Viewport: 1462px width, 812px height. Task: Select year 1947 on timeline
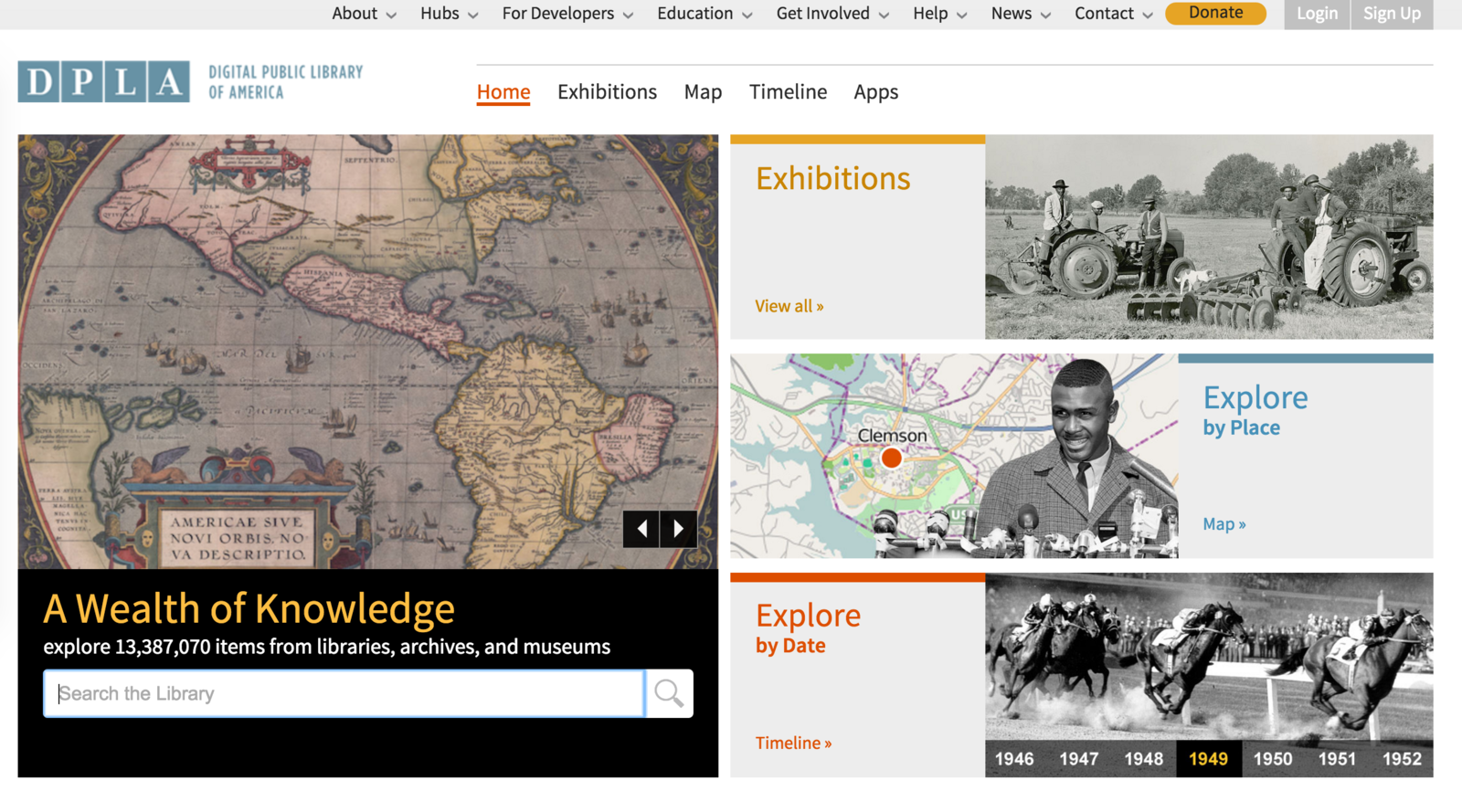pos(1078,759)
